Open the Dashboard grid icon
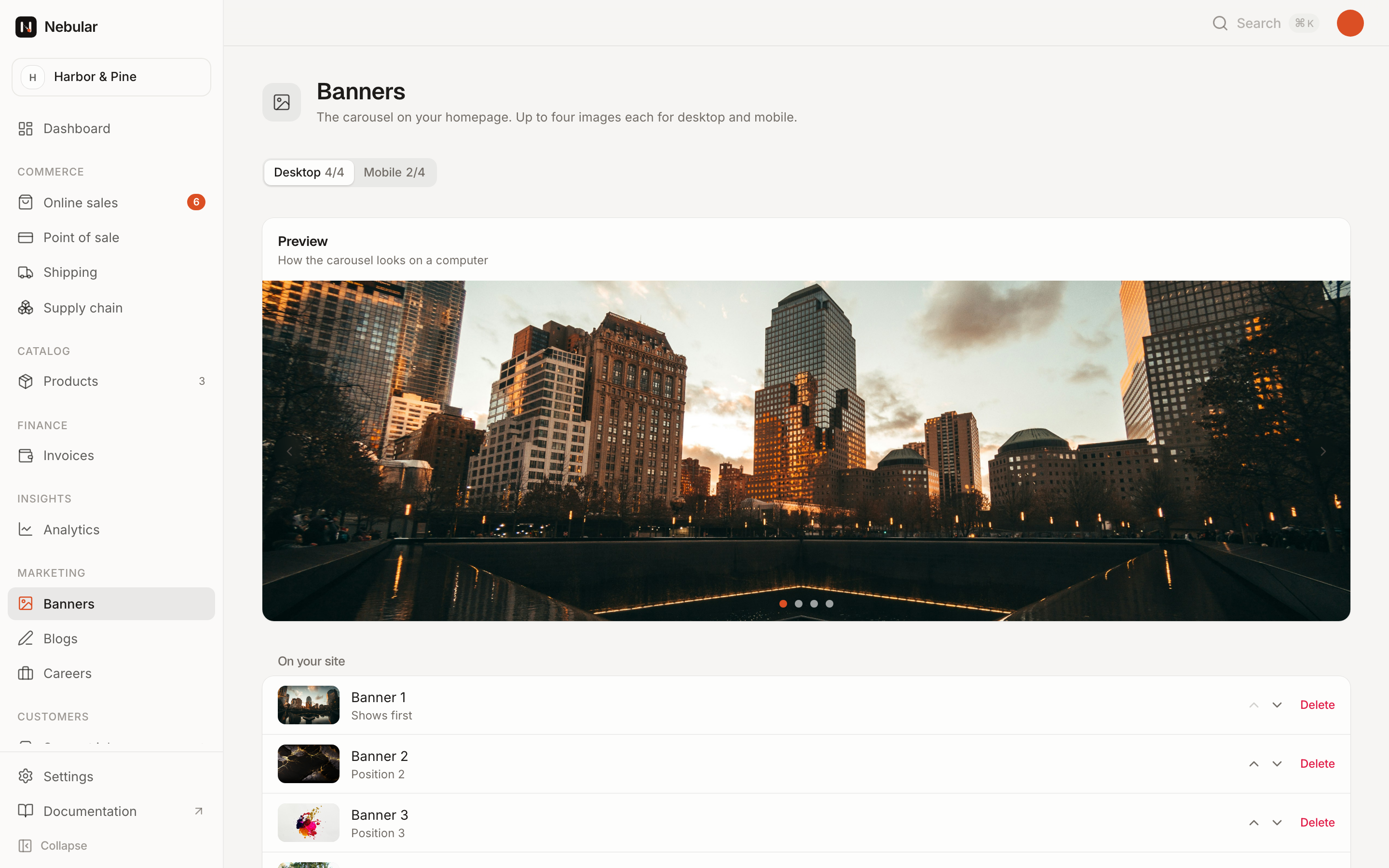This screenshot has height=868, width=1389. point(25,129)
